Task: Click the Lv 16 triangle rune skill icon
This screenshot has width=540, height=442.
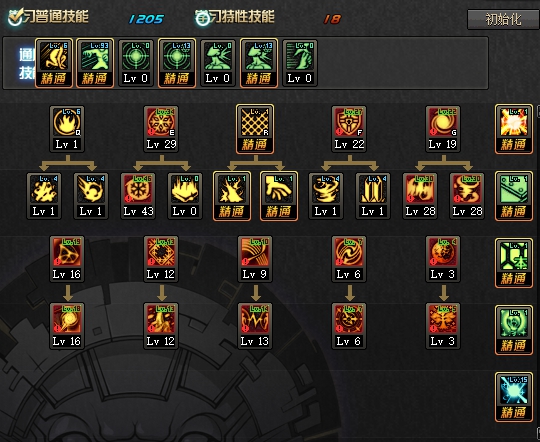Action: (x=67, y=259)
